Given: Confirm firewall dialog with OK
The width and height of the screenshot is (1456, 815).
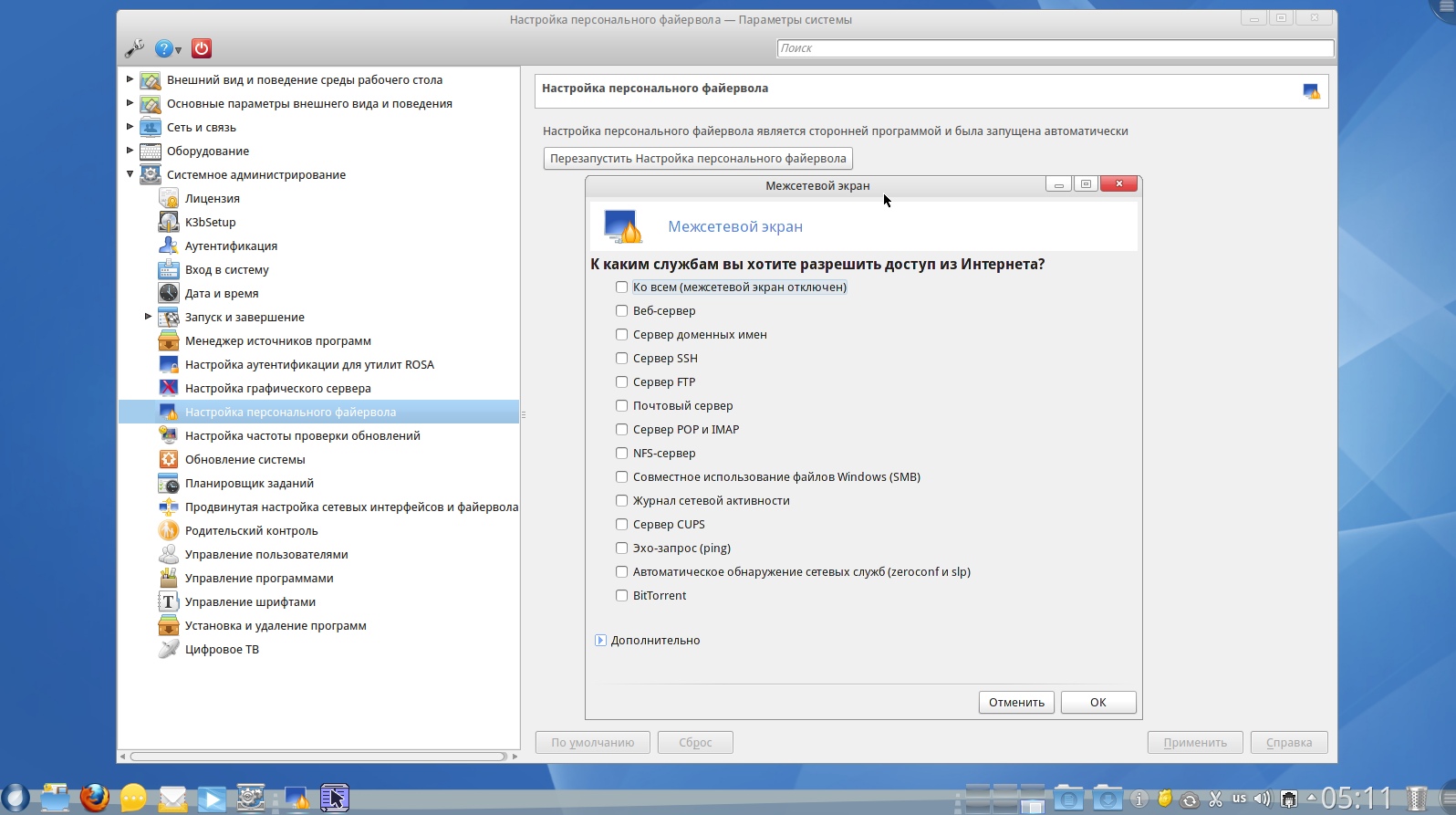Looking at the screenshot, I should tap(1098, 702).
